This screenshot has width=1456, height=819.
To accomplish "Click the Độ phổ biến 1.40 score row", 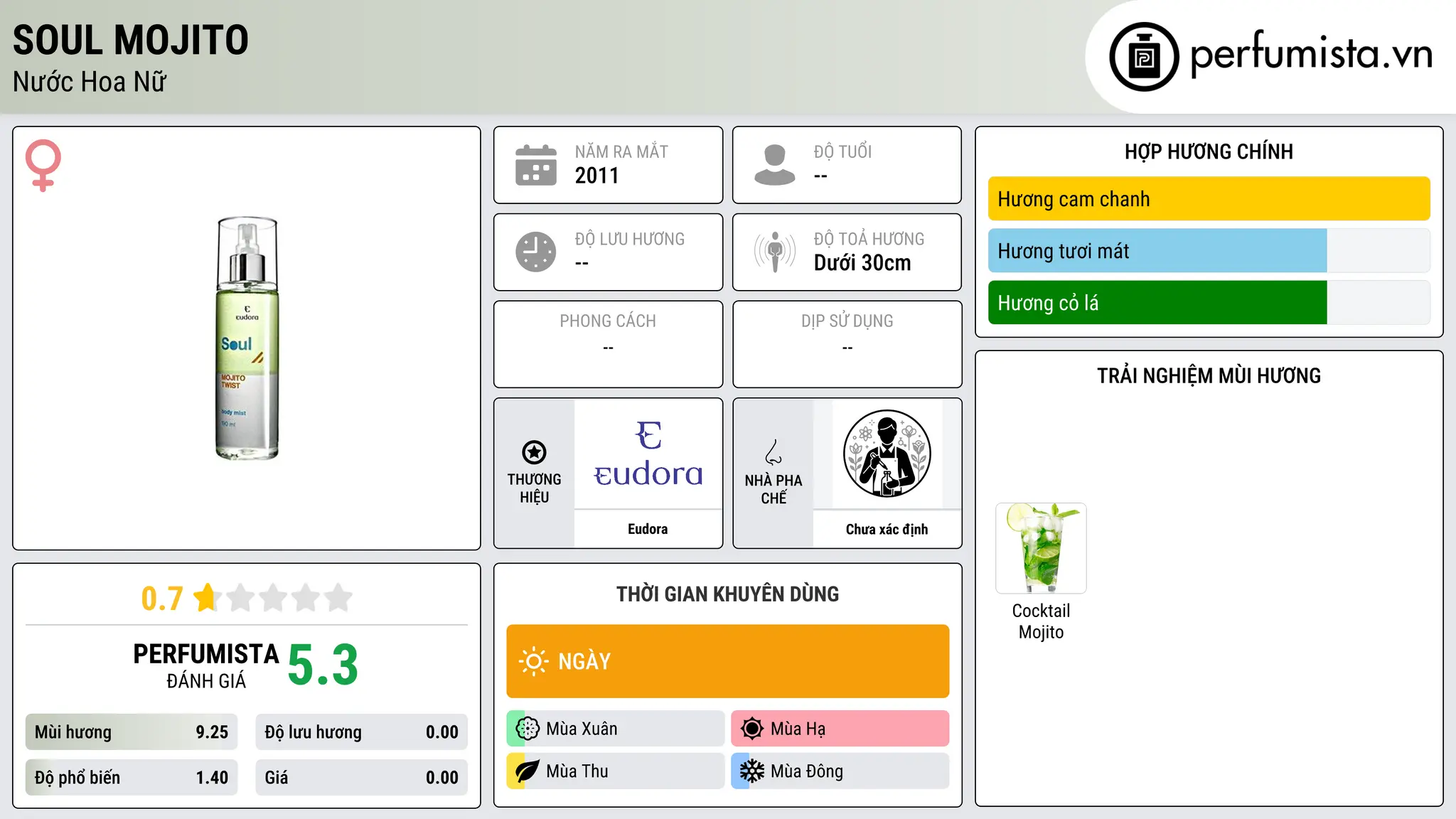I will pyautogui.click(x=132, y=778).
